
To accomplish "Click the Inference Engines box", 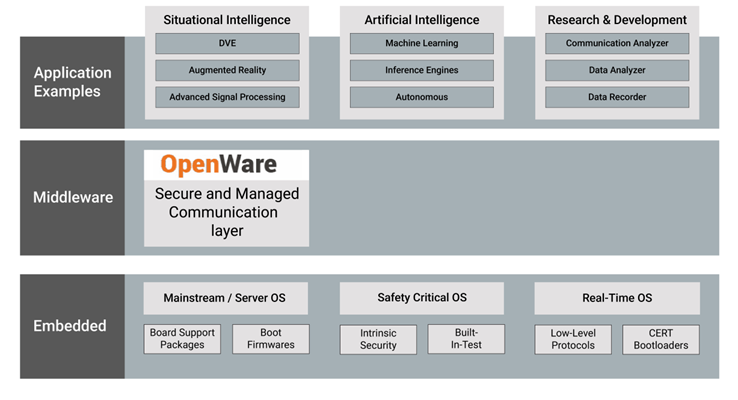I will point(421,71).
